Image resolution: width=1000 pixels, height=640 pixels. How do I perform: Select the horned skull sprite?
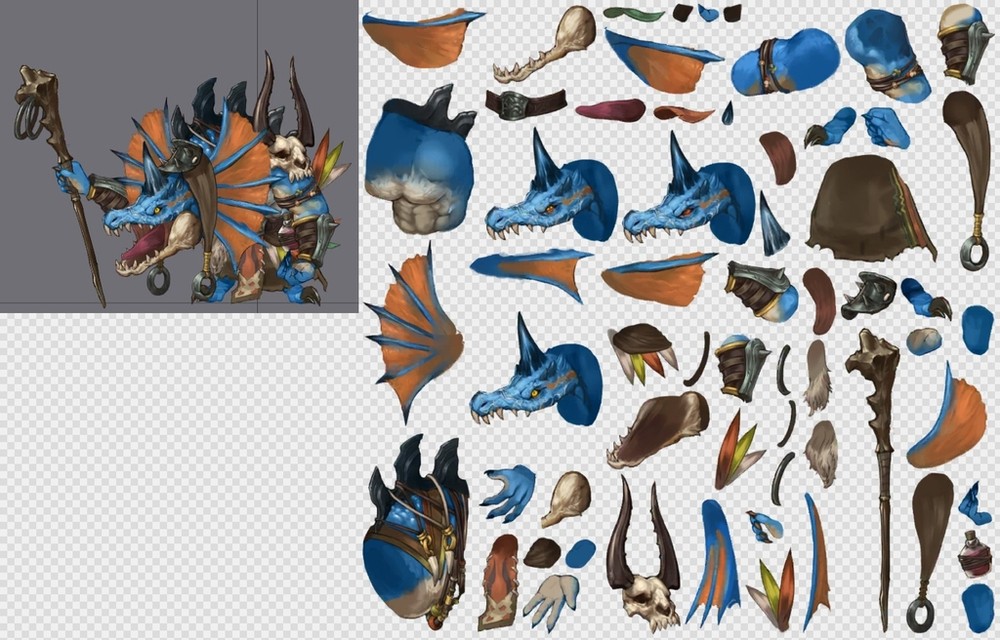648,570
